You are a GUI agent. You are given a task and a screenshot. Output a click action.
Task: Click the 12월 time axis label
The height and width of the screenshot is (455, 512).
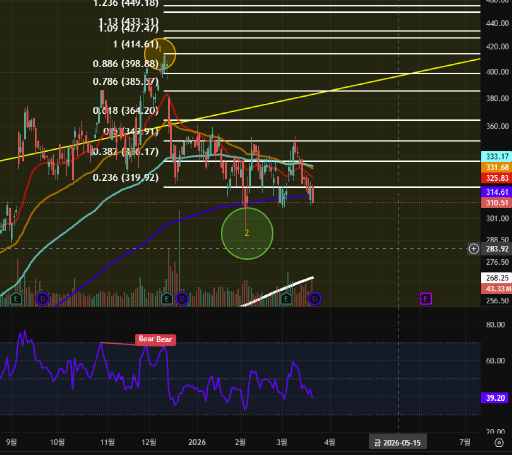(x=149, y=442)
